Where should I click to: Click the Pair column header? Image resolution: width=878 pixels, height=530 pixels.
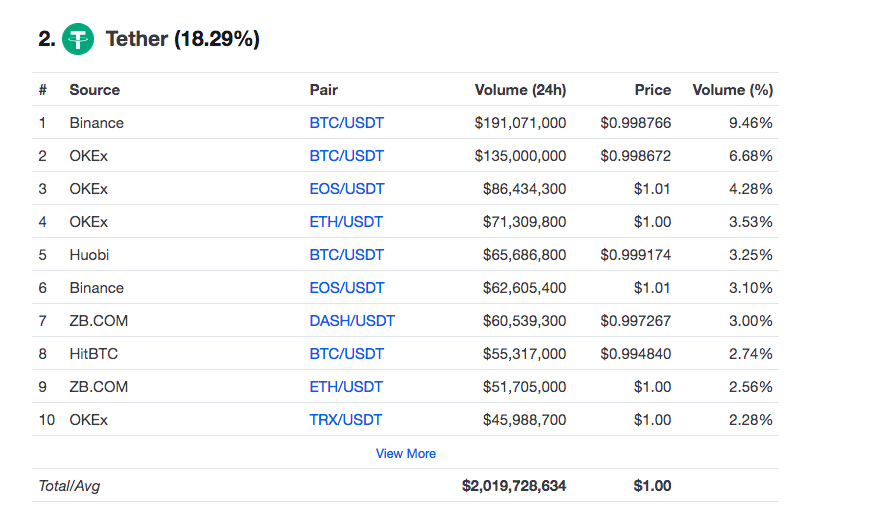324,90
